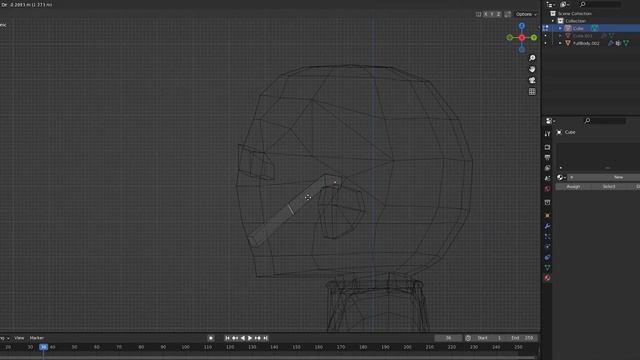Open the View menu in timeline
640x360 pixels.
pyautogui.click(x=19, y=338)
